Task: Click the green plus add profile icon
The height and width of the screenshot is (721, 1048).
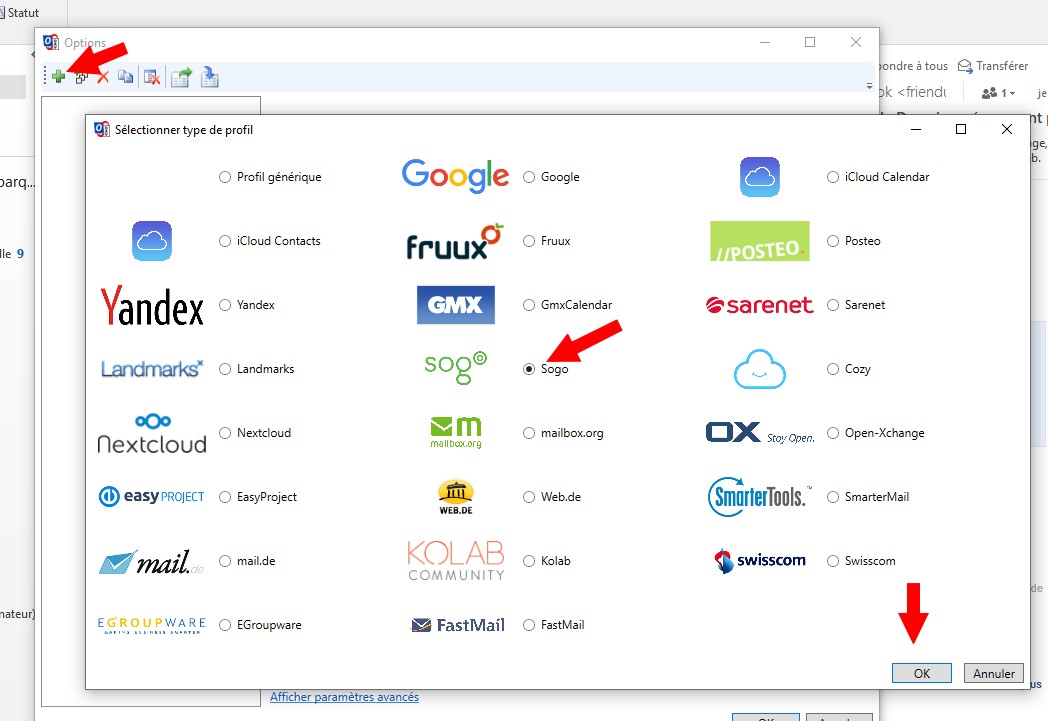Action: click(59, 77)
